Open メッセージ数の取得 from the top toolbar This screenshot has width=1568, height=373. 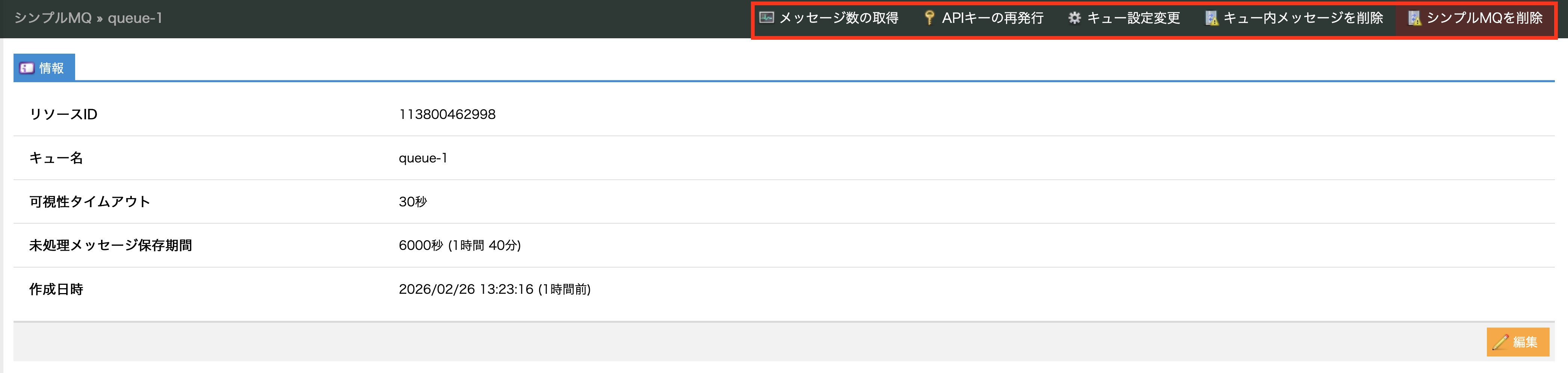point(838,18)
